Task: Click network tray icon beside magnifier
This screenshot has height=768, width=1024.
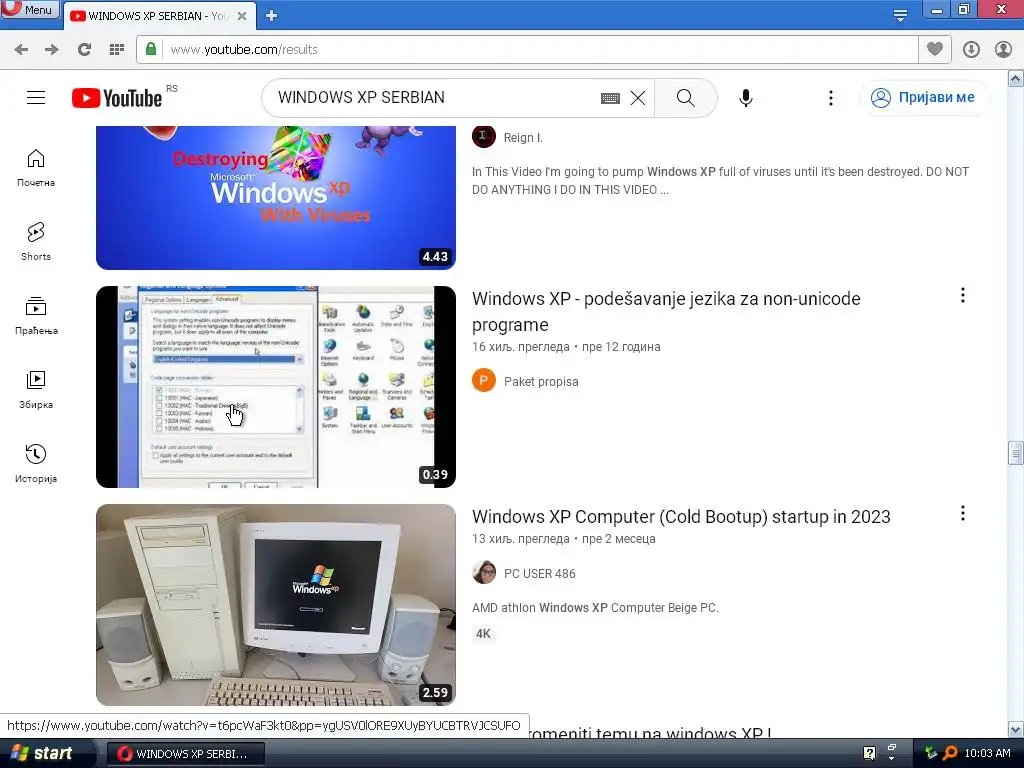Action: pyautogui.click(x=931, y=754)
